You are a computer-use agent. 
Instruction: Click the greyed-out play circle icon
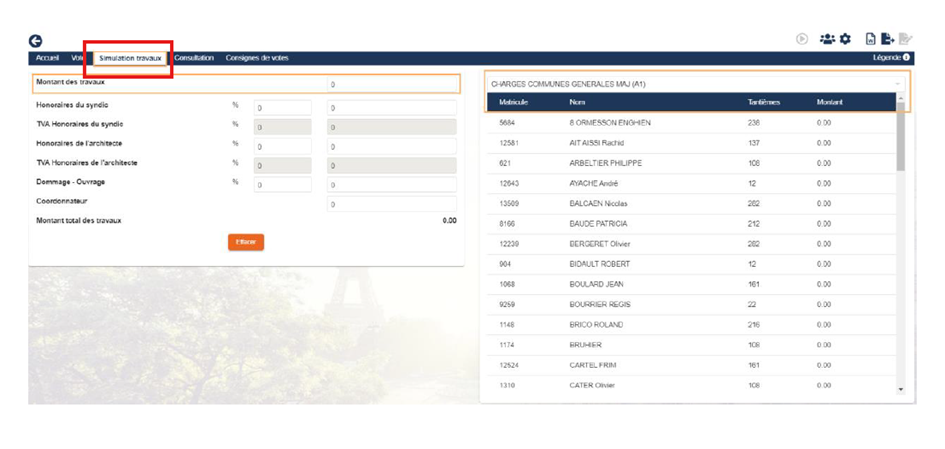802,39
